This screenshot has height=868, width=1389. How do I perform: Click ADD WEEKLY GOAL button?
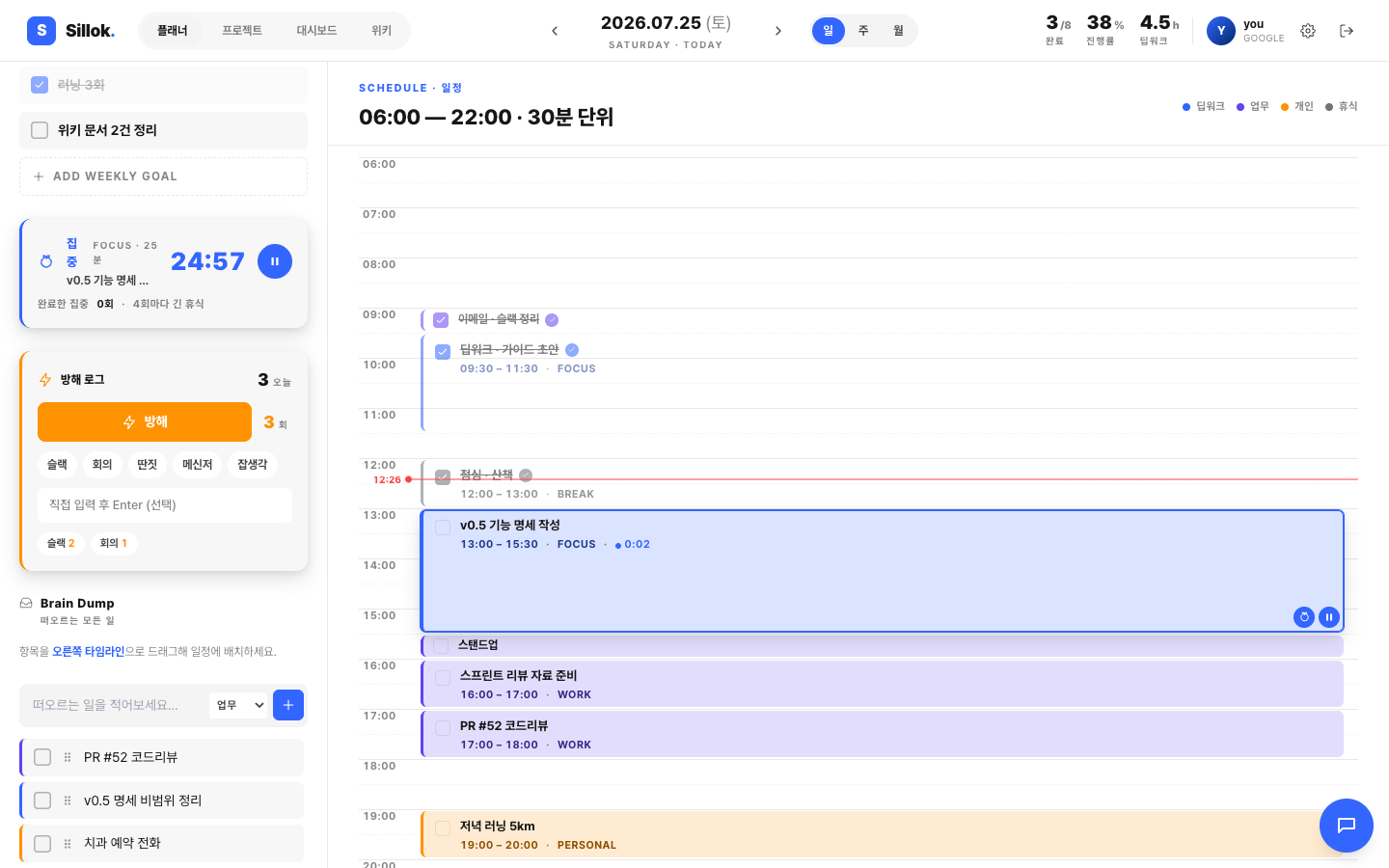click(x=163, y=176)
